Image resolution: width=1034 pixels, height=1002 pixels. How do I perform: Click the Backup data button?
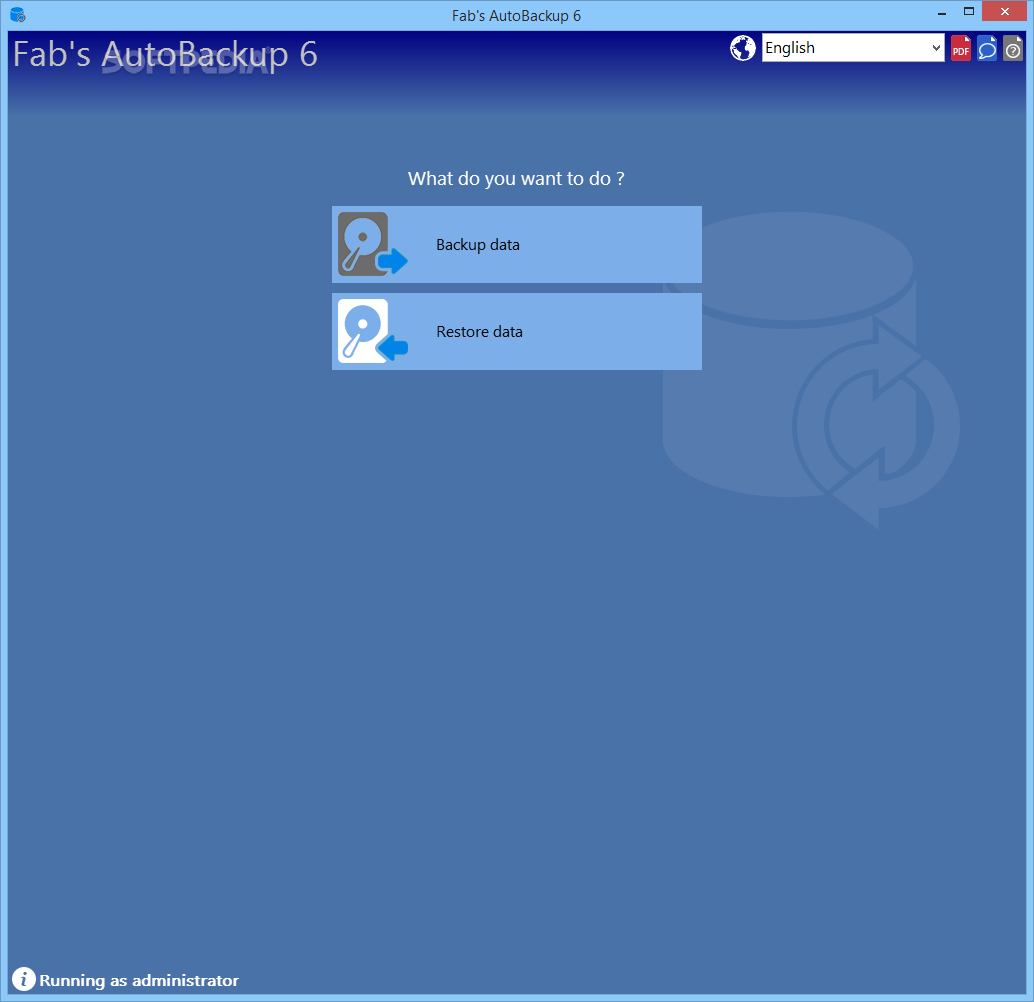pos(516,244)
